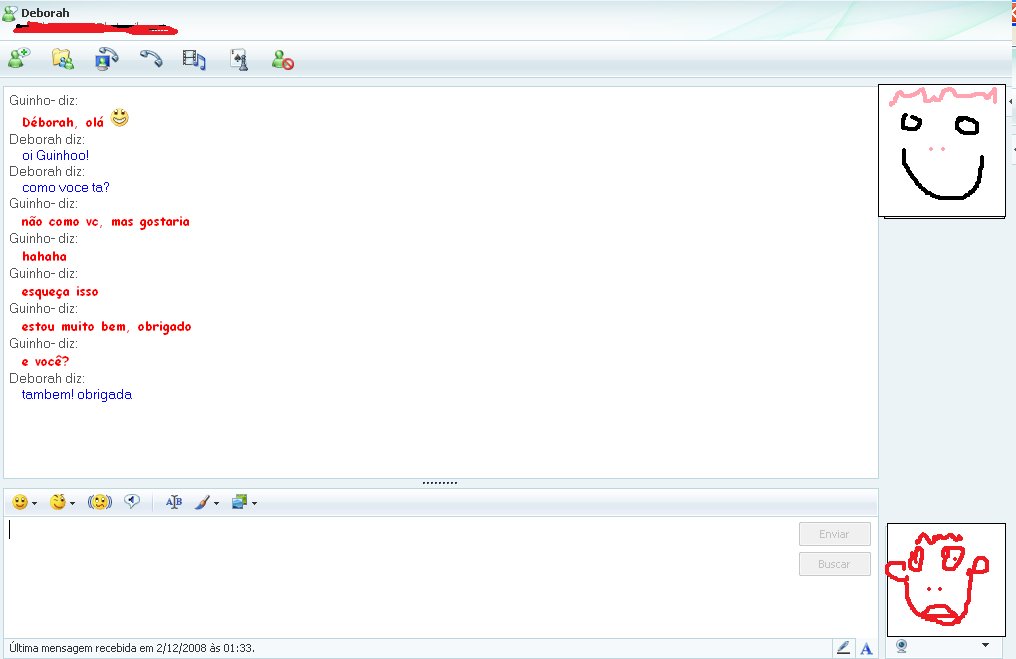Click the message 'e você?'

point(45,362)
